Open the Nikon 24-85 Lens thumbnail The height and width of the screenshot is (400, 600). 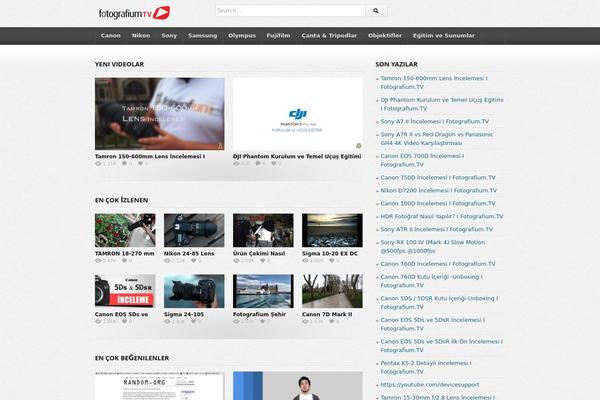click(194, 230)
